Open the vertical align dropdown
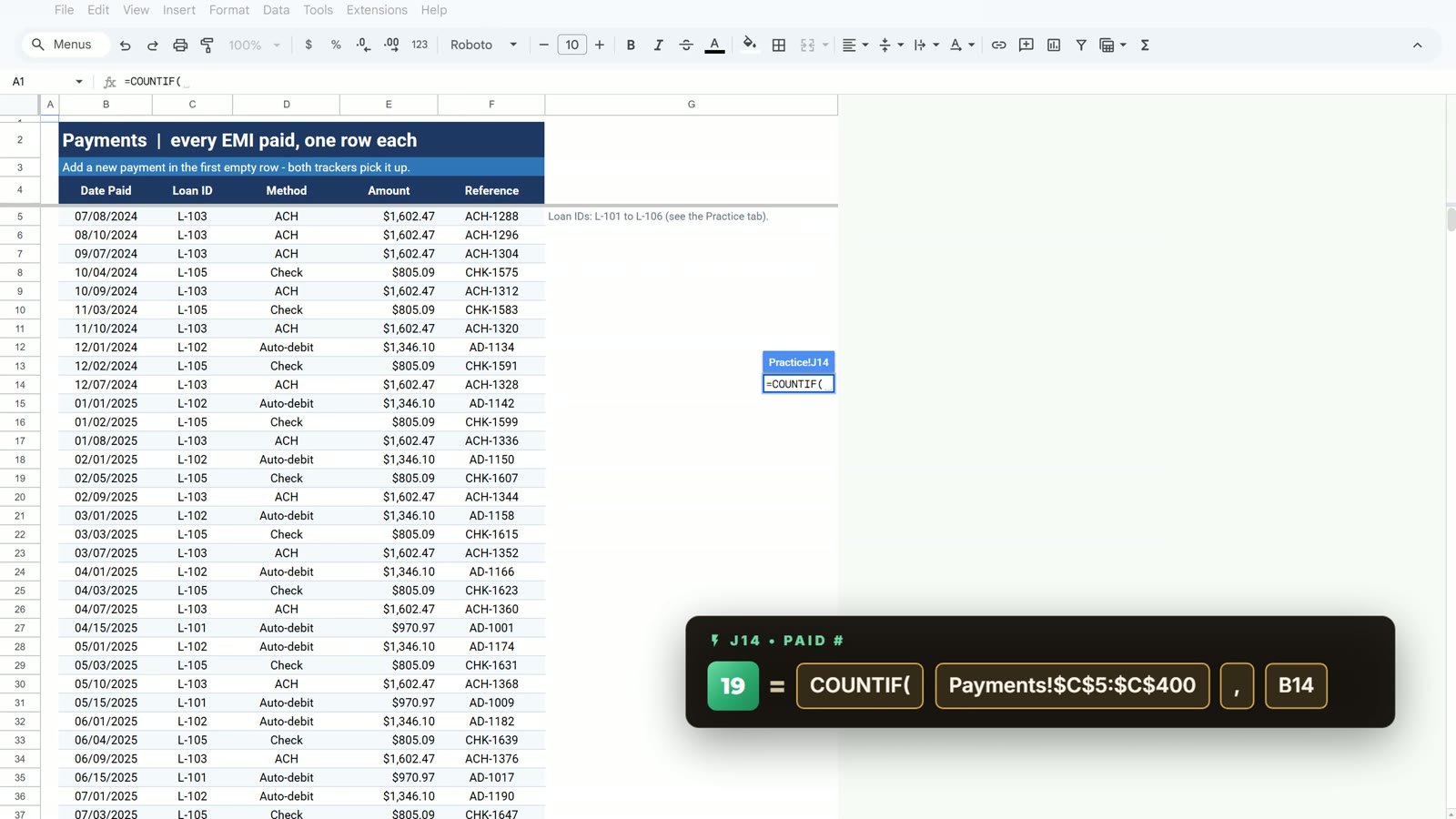Screen dimensions: 1456x819 (891, 45)
